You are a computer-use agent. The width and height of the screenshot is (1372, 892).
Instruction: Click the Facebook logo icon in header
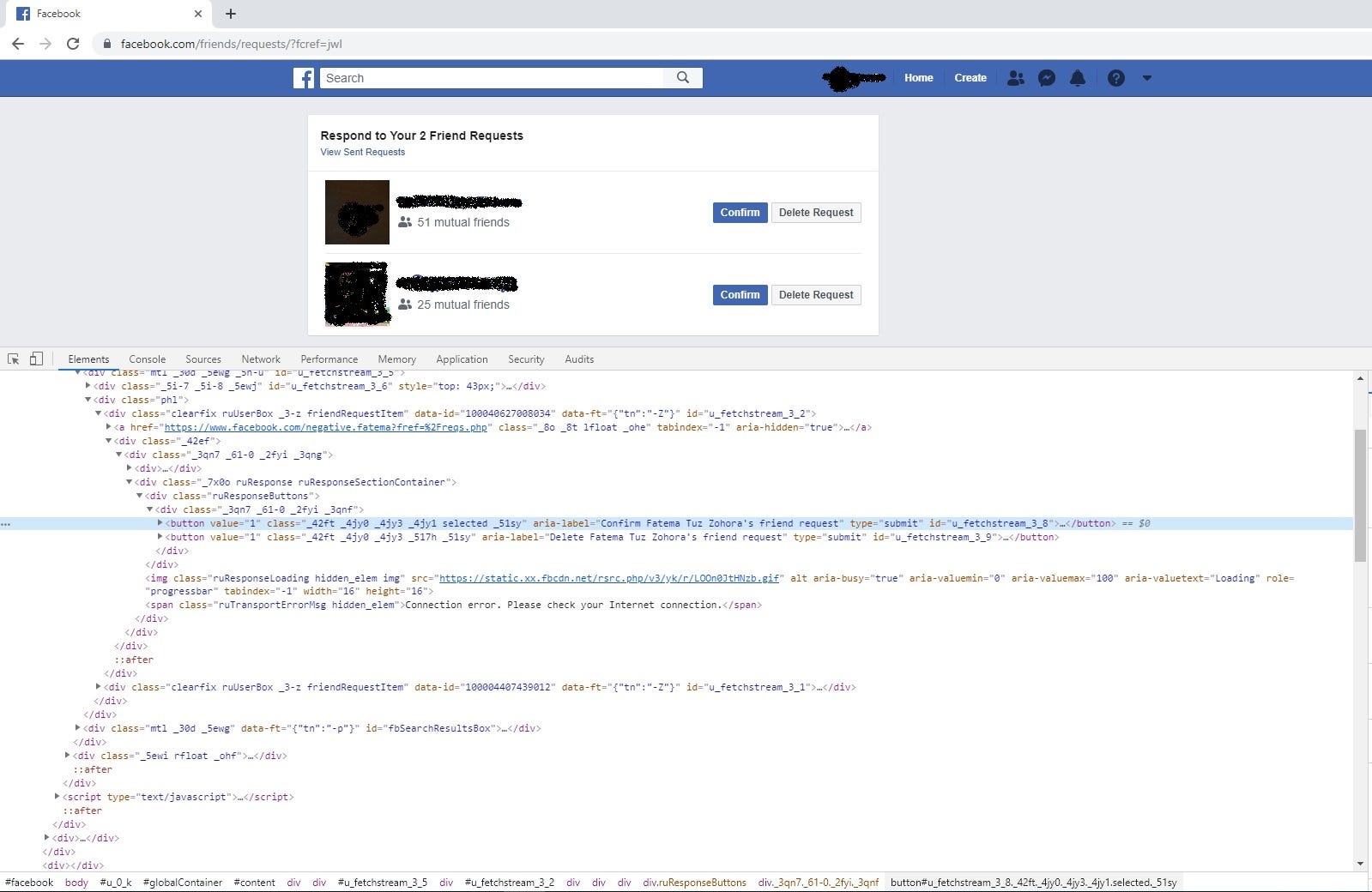(x=304, y=78)
